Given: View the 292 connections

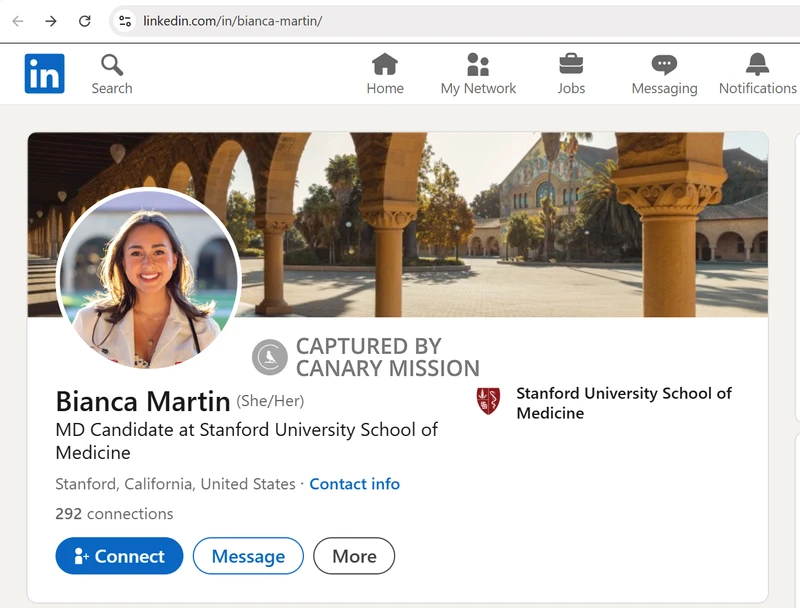Looking at the screenshot, I should point(114,513).
